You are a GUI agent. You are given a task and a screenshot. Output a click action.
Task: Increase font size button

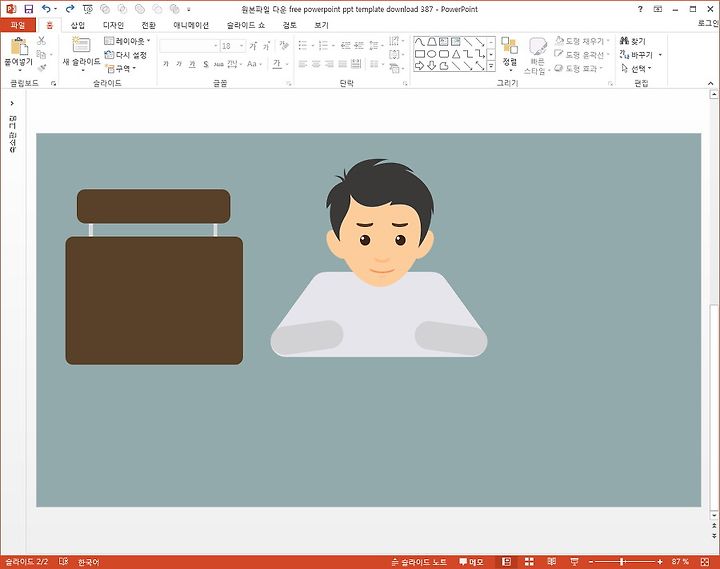(x=253, y=46)
